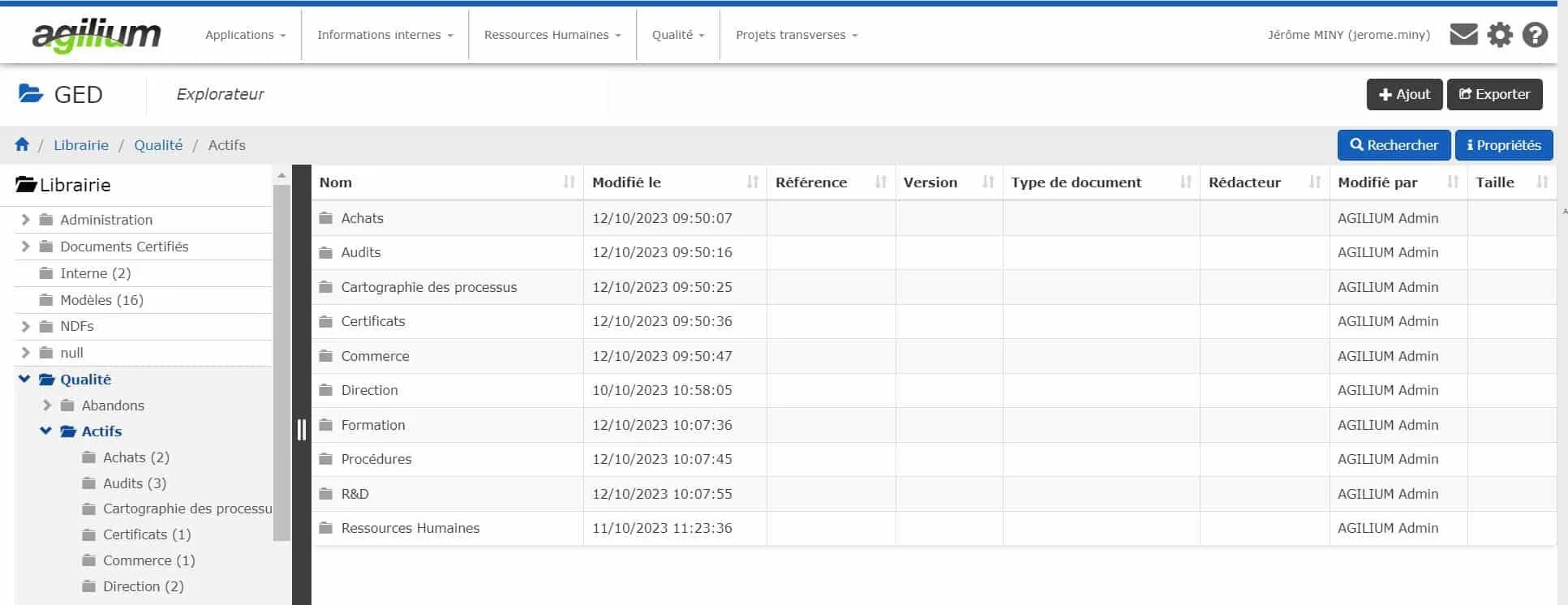Image resolution: width=1568 pixels, height=605 pixels.
Task: Click the folder icon of Formation row
Action: [x=326, y=425]
